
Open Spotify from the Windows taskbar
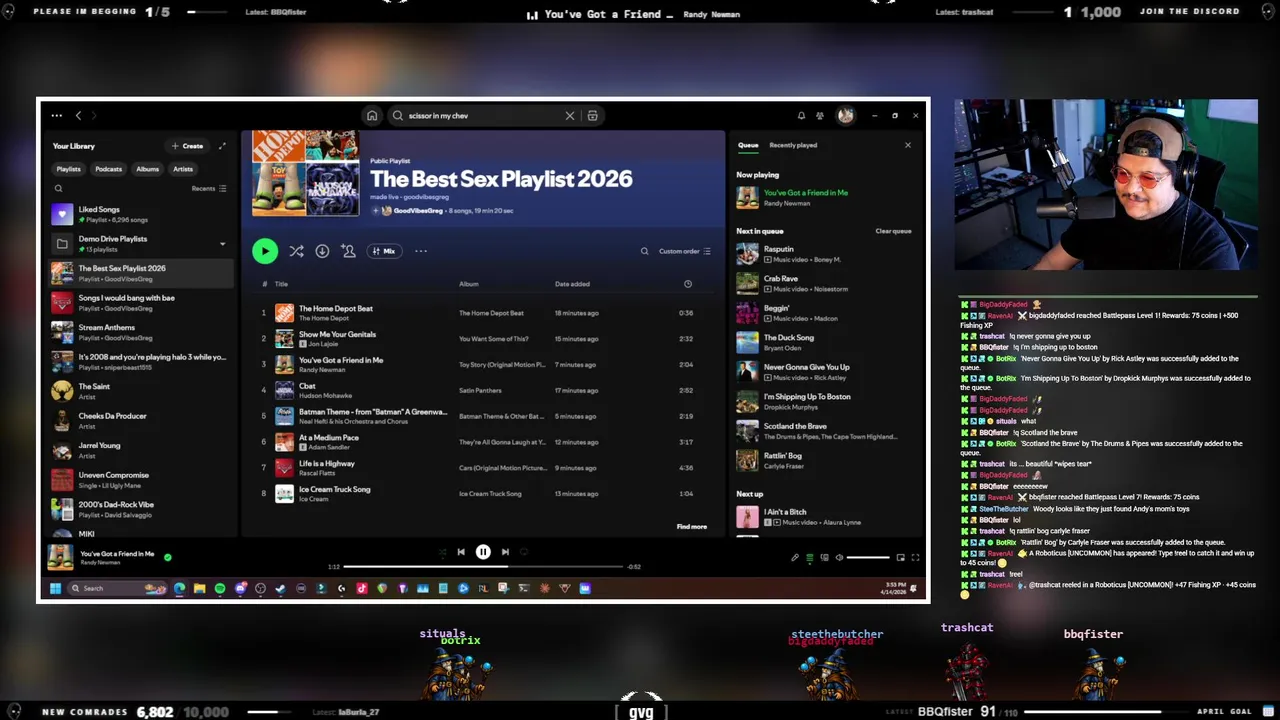click(220, 588)
